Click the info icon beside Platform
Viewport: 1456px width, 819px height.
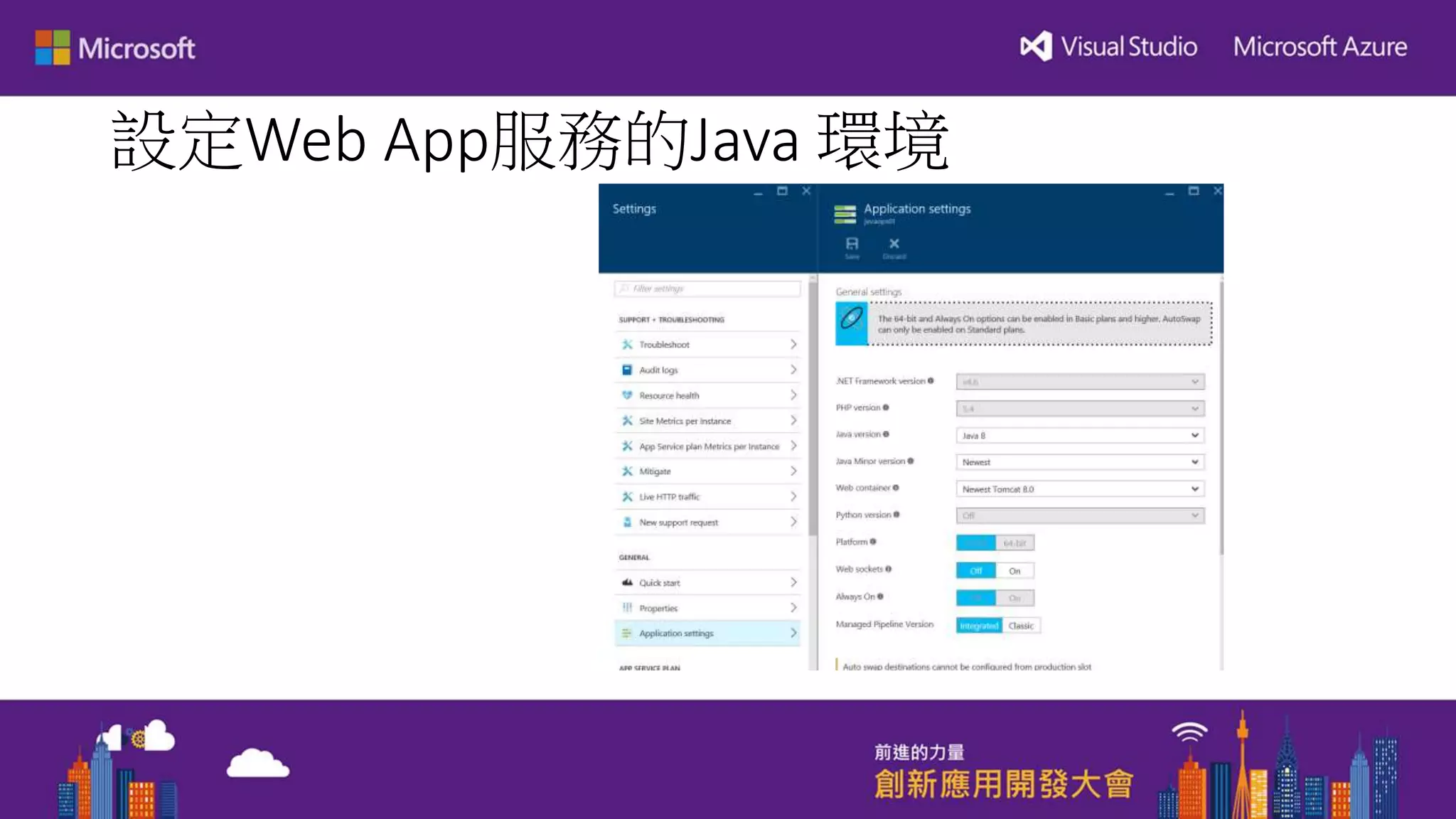873,542
